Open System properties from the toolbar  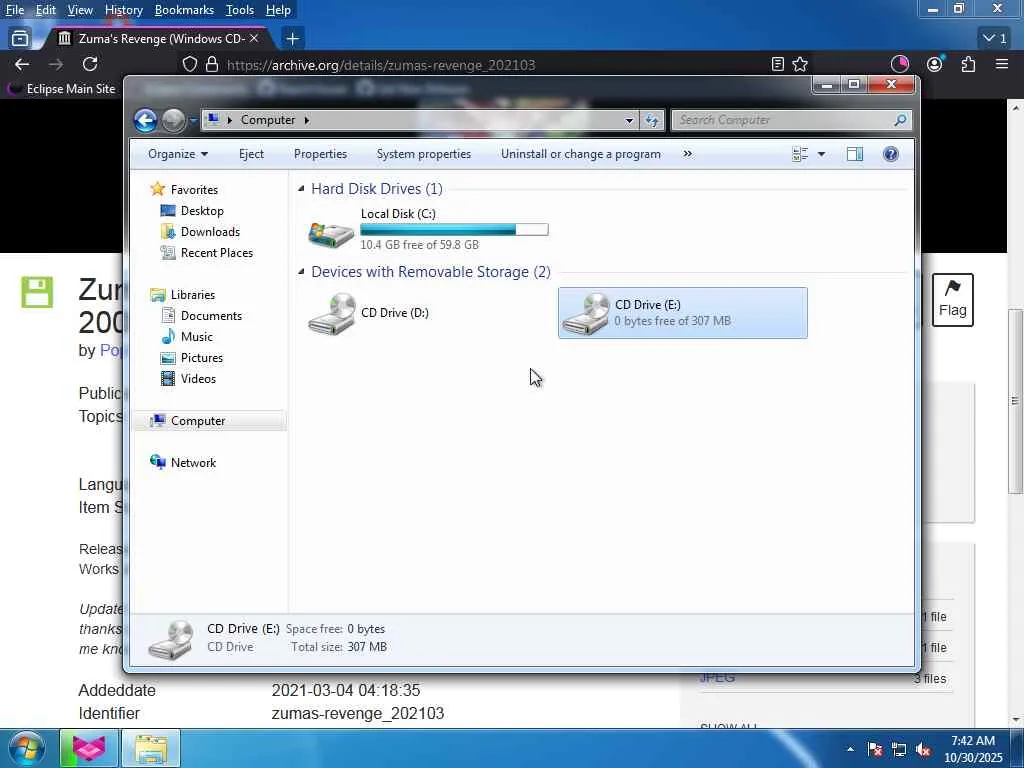pos(424,154)
